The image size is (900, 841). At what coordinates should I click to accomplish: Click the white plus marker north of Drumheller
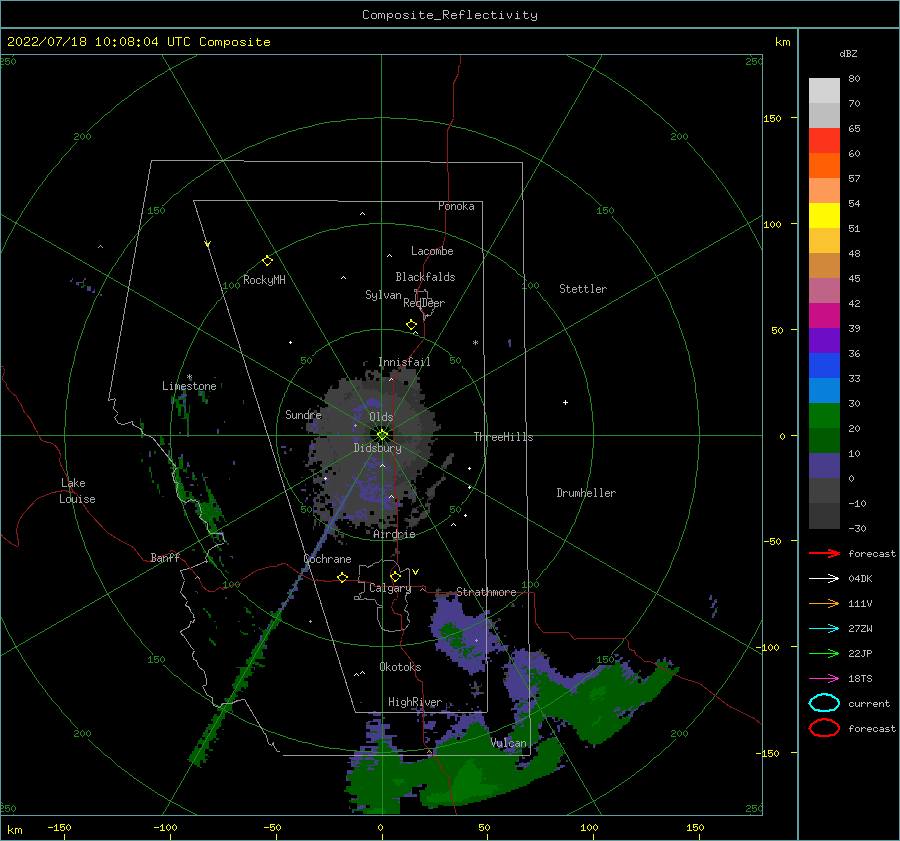tap(565, 402)
